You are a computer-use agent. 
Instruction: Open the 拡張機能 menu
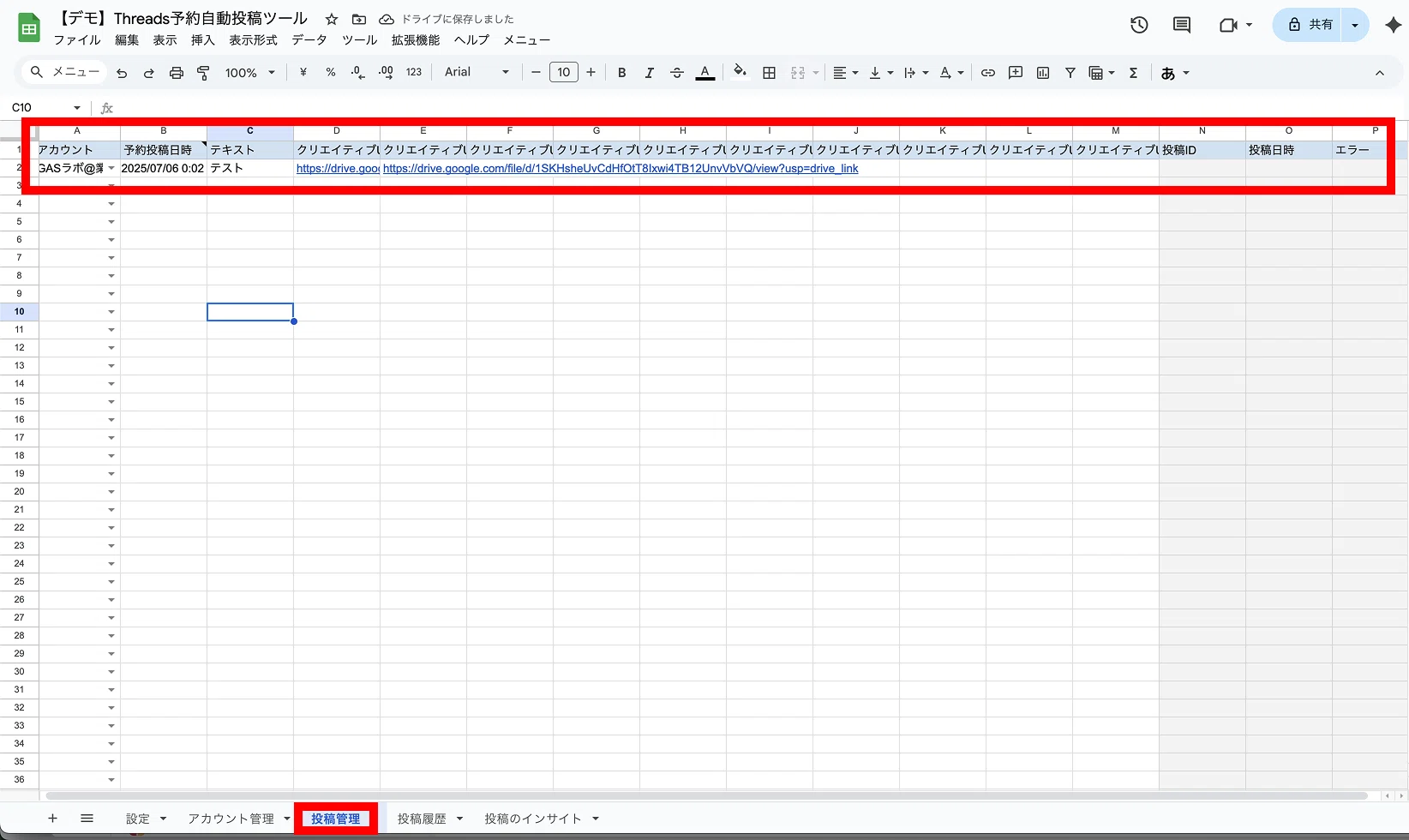click(416, 40)
